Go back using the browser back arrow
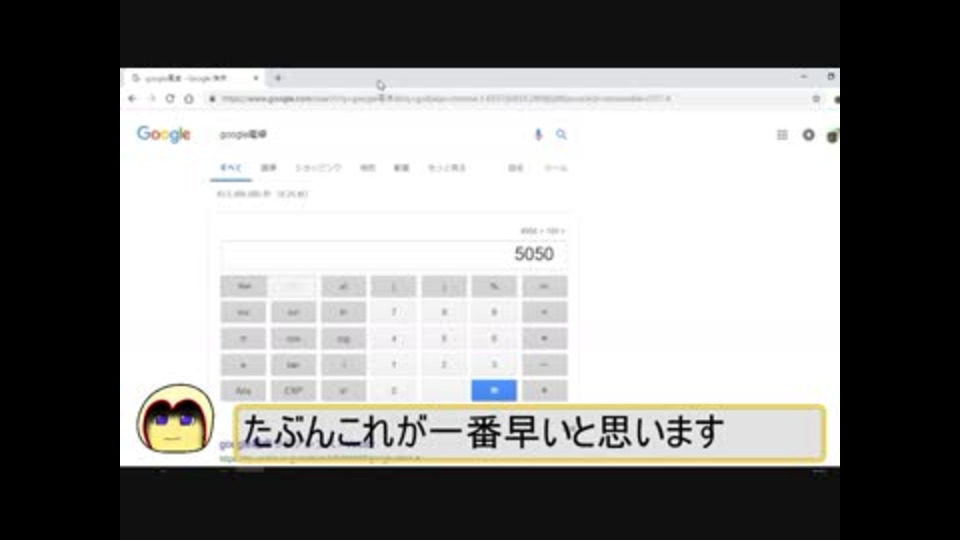Screen dimensions: 960x540 pos(132,99)
